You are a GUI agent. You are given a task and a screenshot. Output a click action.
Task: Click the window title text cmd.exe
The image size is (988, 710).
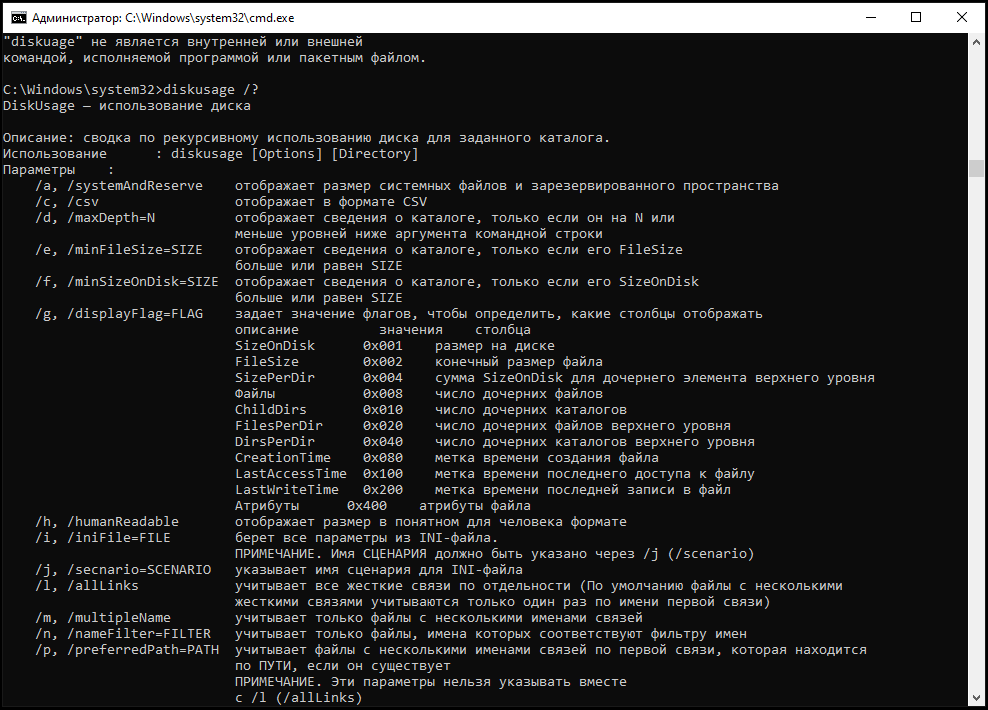(163, 18)
